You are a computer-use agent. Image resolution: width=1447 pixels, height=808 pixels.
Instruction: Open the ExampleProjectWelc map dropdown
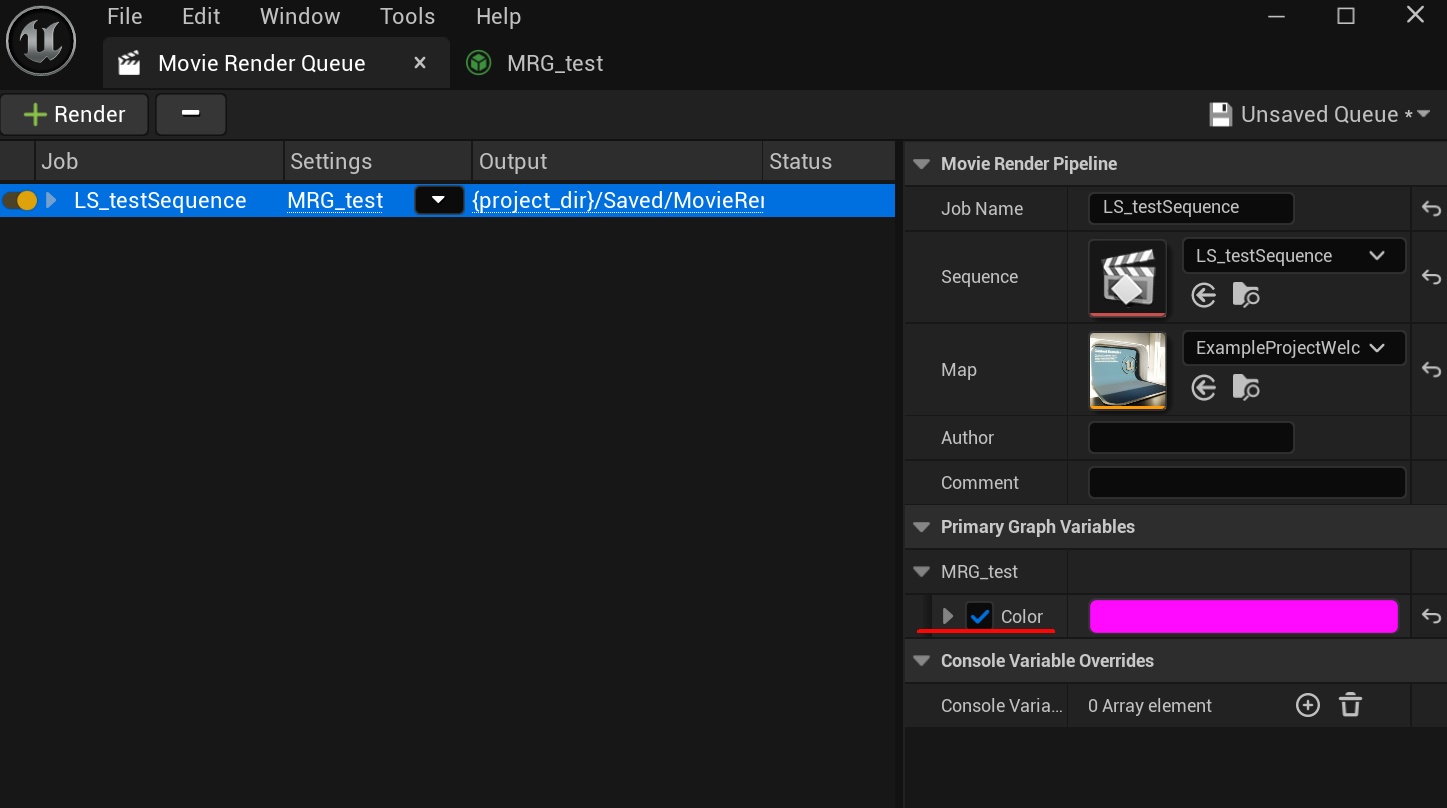coord(1293,348)
